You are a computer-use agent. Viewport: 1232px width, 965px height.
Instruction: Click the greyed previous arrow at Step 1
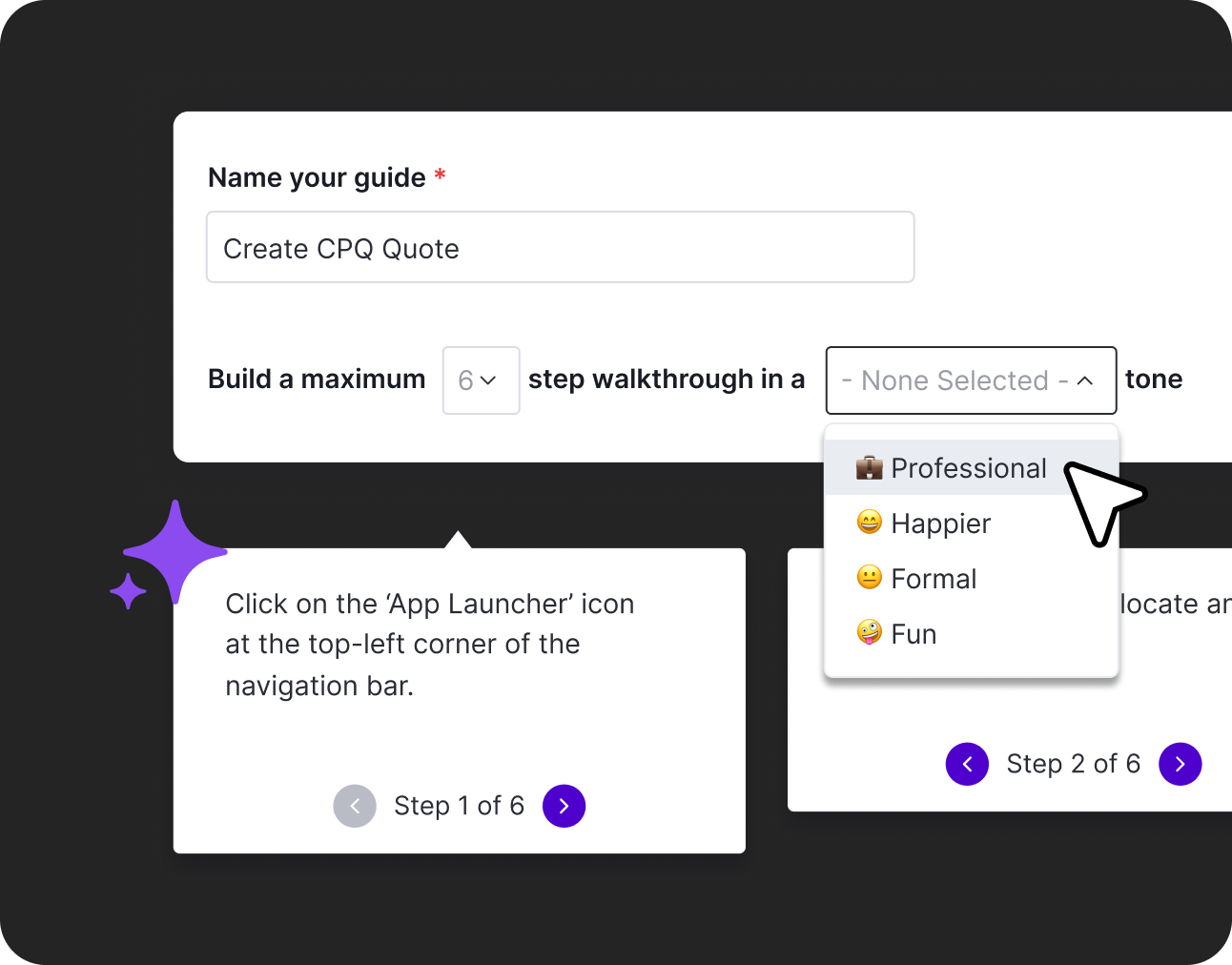[x=355, y=806]
